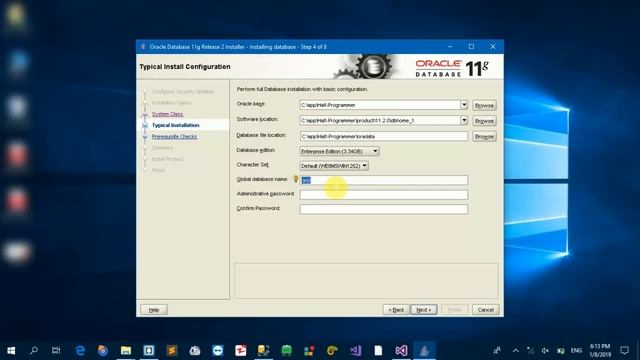Launch Firefox from the taskbar
The image size is (640, 360).
coord(103,350)
